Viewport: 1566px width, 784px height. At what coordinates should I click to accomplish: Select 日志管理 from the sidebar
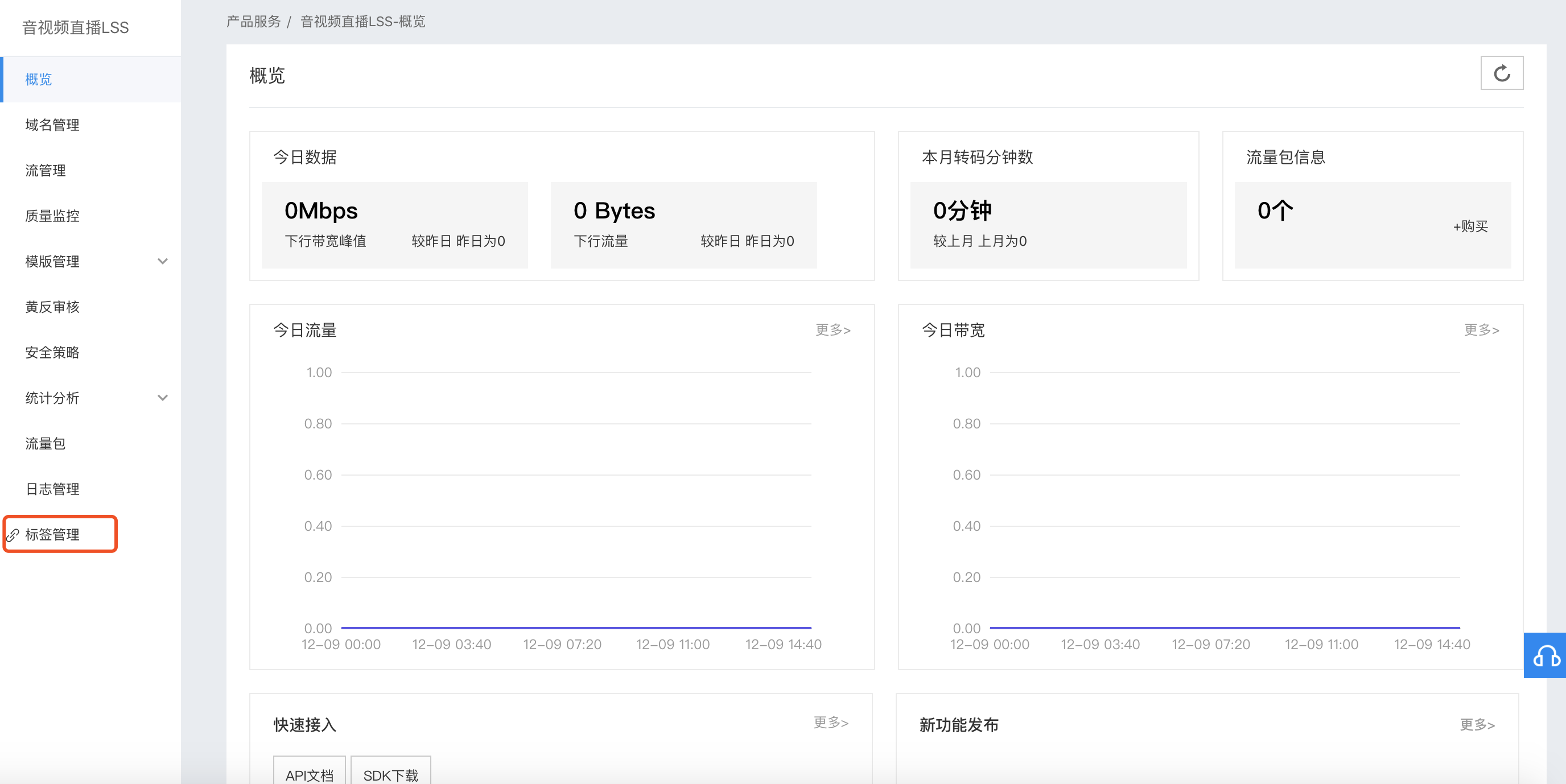pos(52,489)
